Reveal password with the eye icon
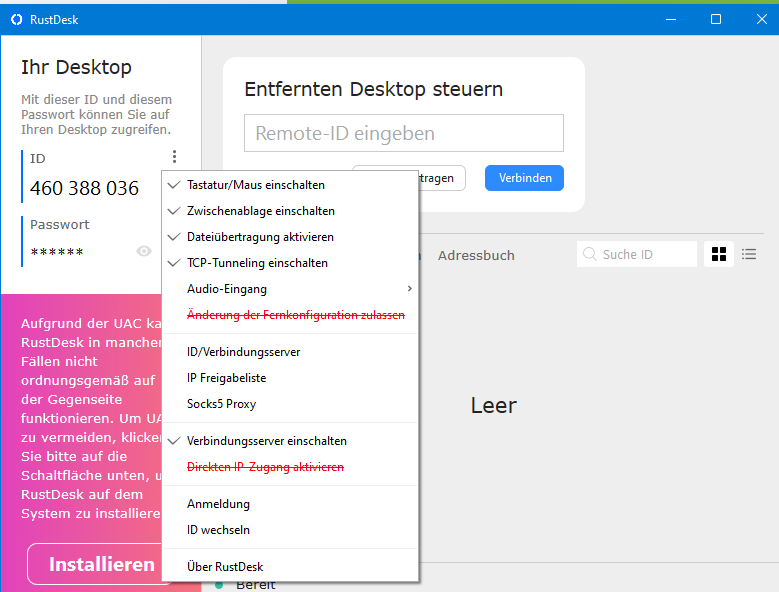The height and width of the screenshot is (592, 779). [x=144, y=251]
